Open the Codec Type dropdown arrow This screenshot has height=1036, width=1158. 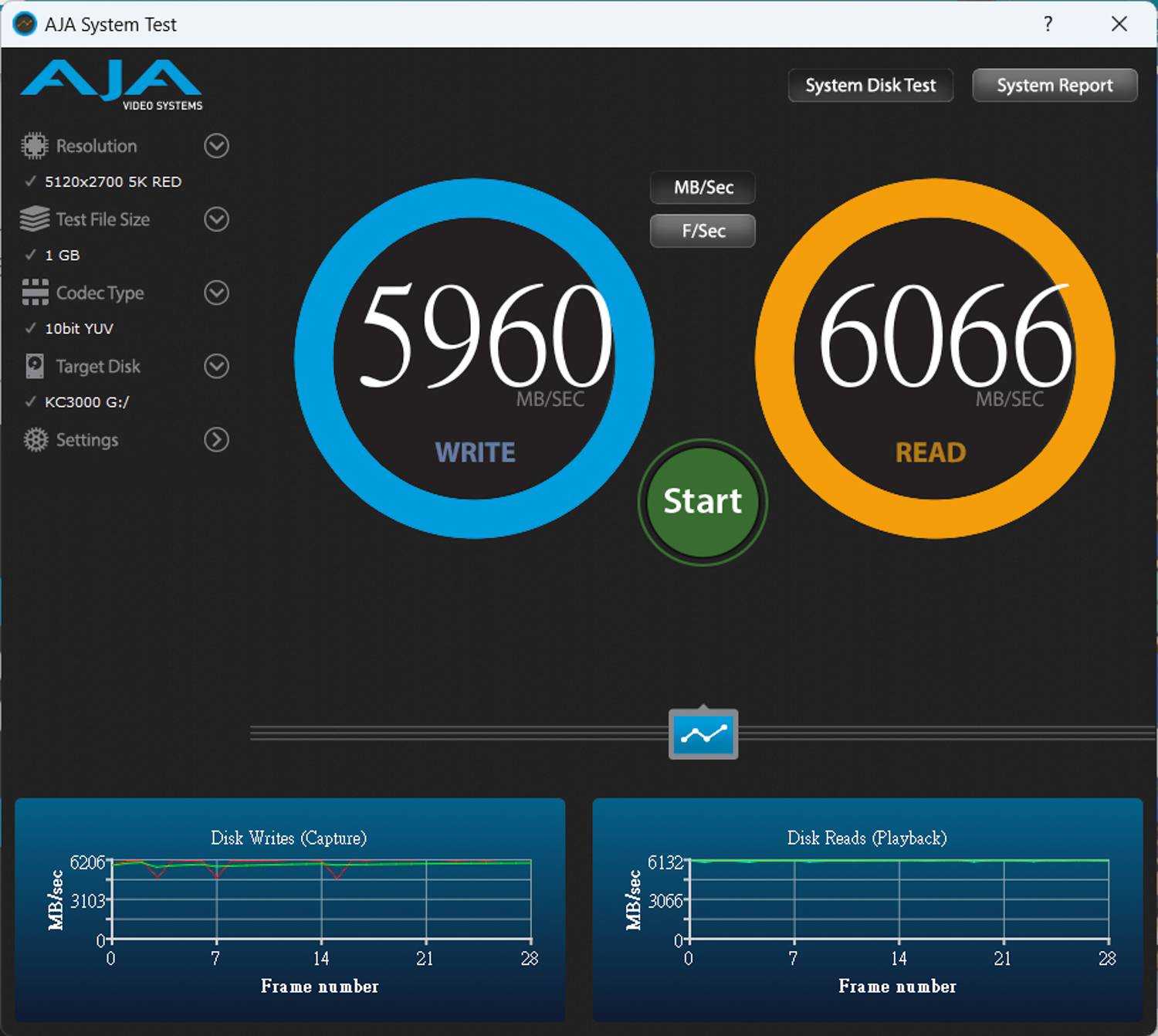tap(216, 293)
